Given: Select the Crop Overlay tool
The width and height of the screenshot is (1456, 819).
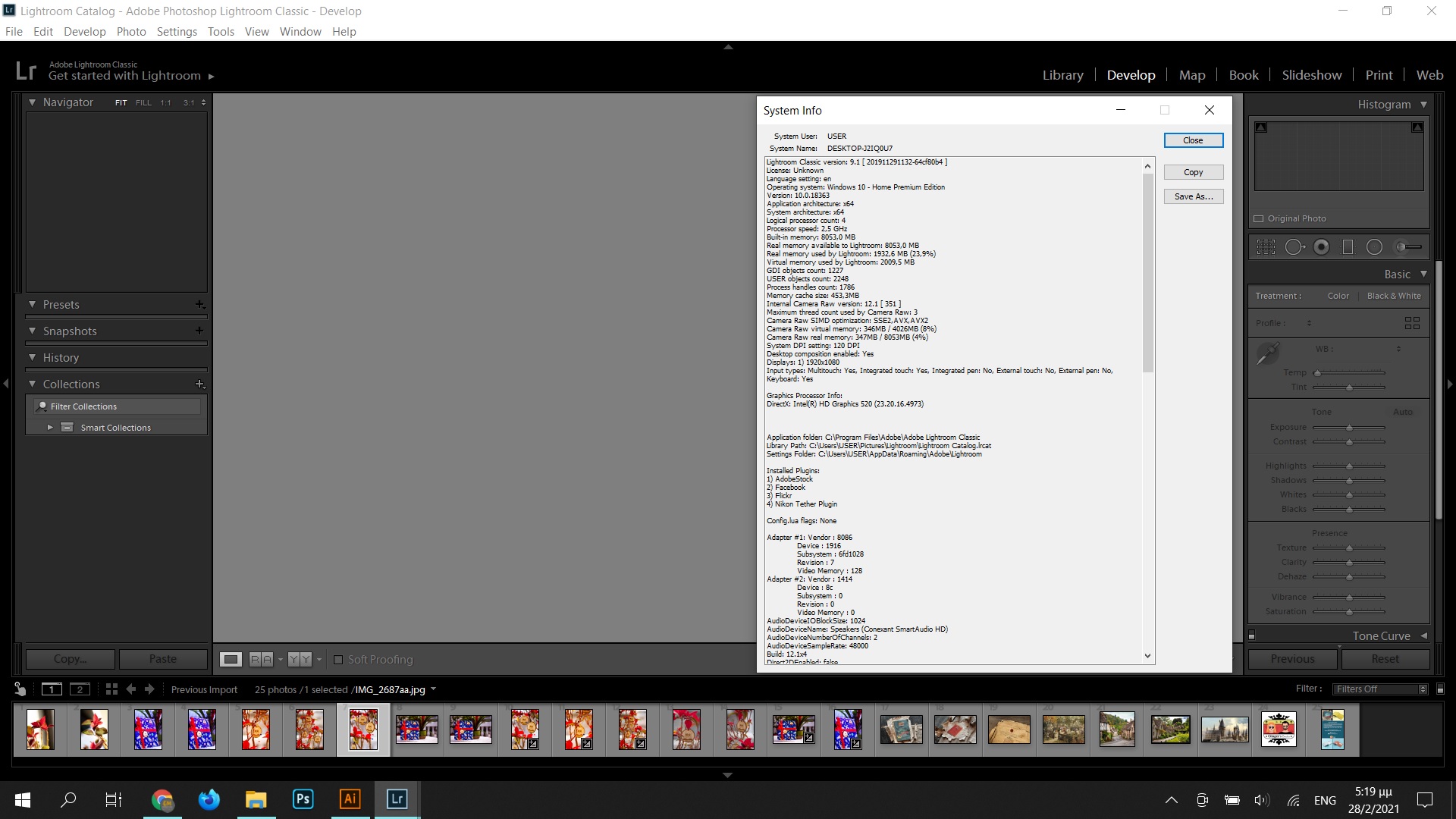Looking at the screenshot, I should (x=1266, y=247).
